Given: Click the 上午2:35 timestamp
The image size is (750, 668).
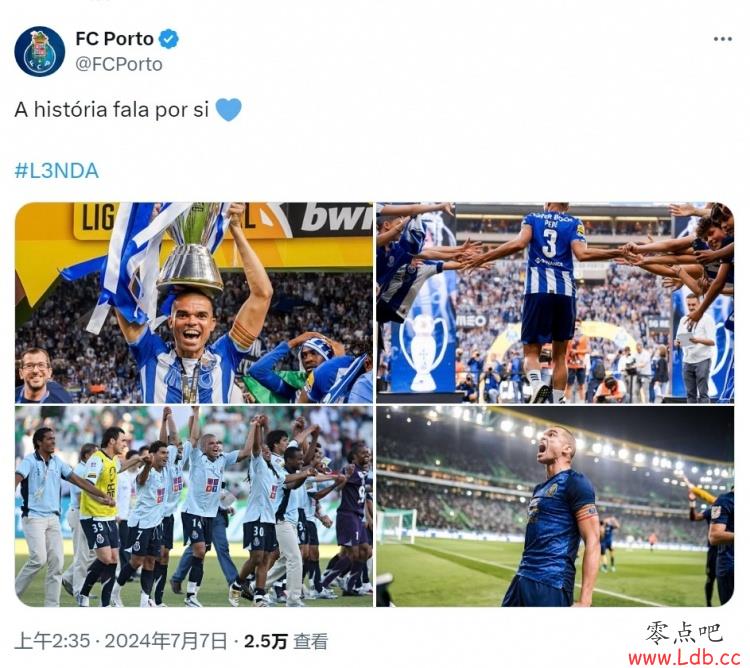Looking at the screenshot, I should click(52, 641).
